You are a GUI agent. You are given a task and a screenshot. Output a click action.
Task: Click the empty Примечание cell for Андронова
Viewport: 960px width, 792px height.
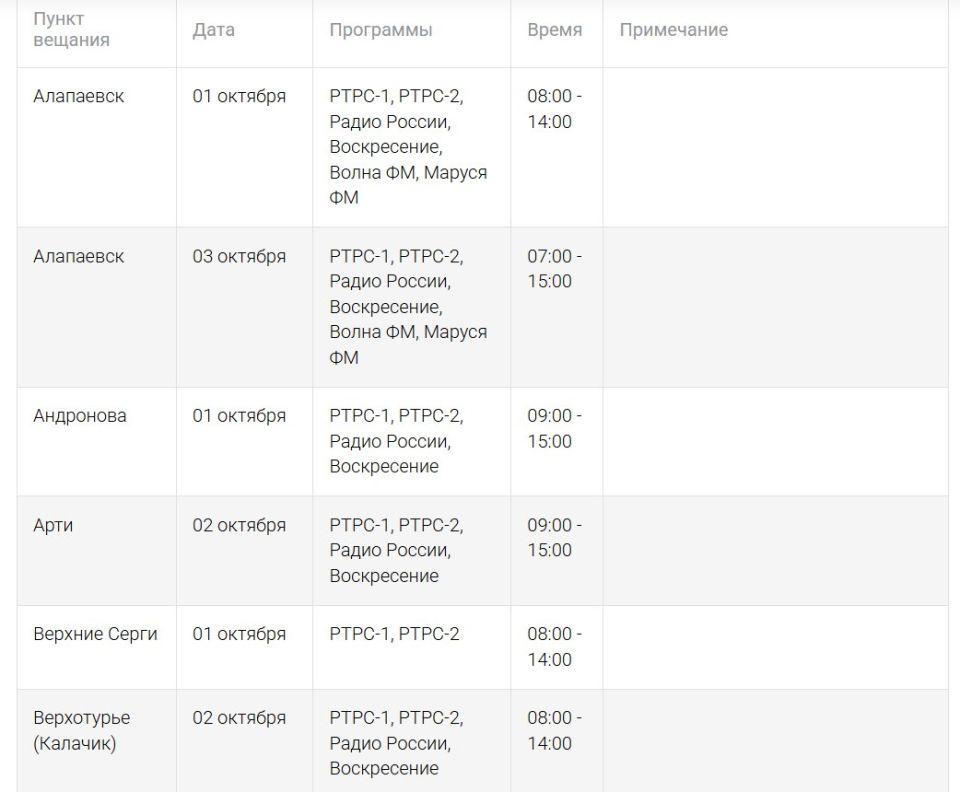click(775, 441)
